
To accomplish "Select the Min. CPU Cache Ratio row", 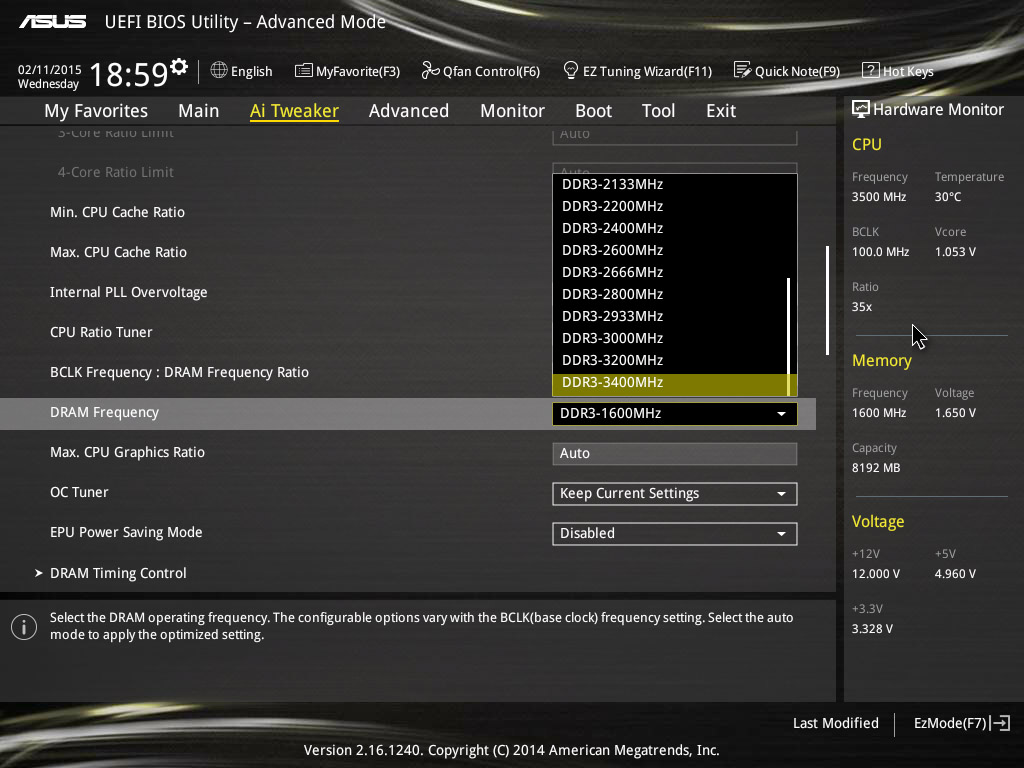I will tap(118, 212).
